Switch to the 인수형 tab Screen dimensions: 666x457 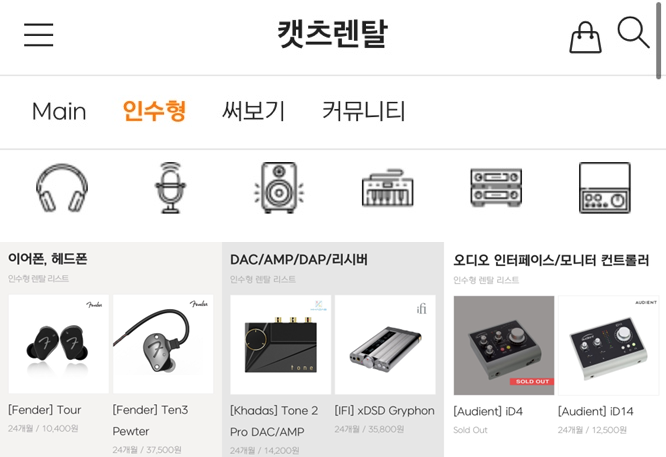[154, 111]
